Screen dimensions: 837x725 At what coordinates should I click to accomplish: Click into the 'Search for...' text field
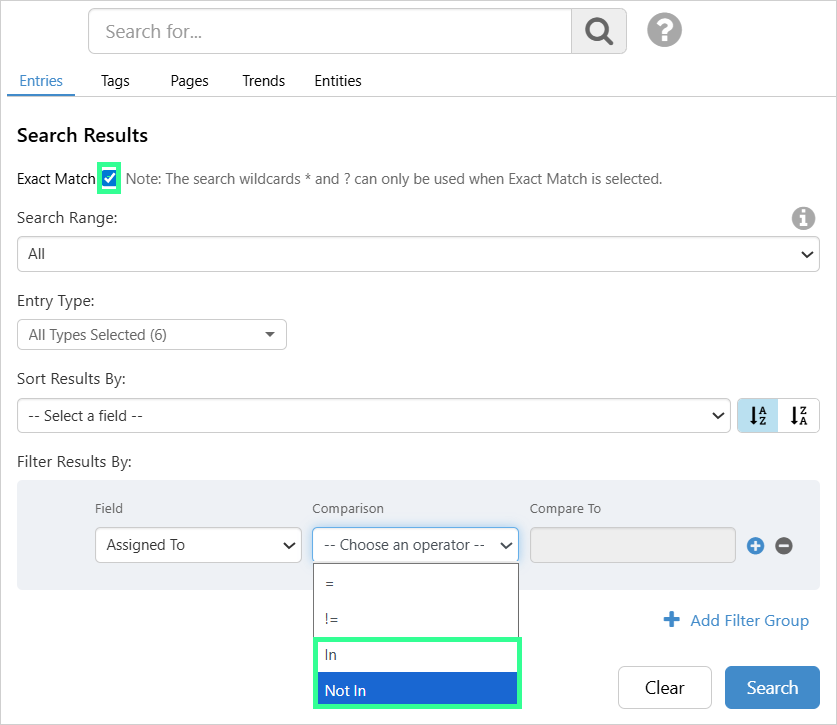[330, 32]
